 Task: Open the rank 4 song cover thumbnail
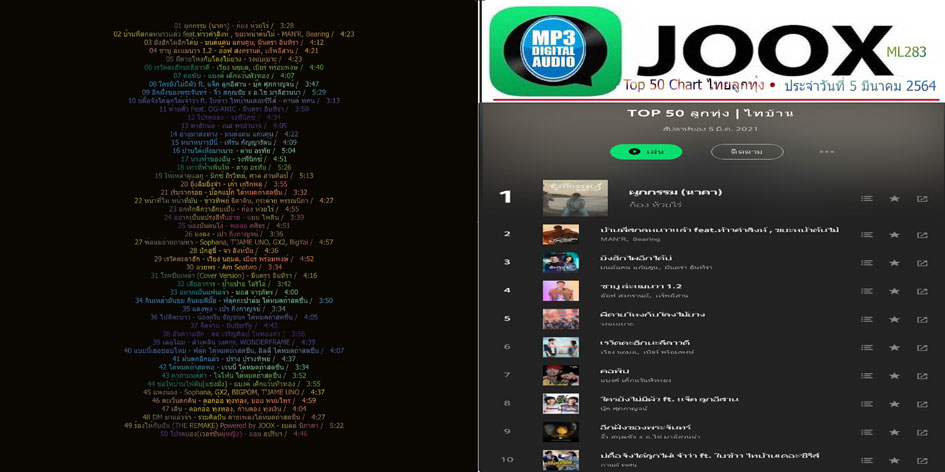coord(560,291)
